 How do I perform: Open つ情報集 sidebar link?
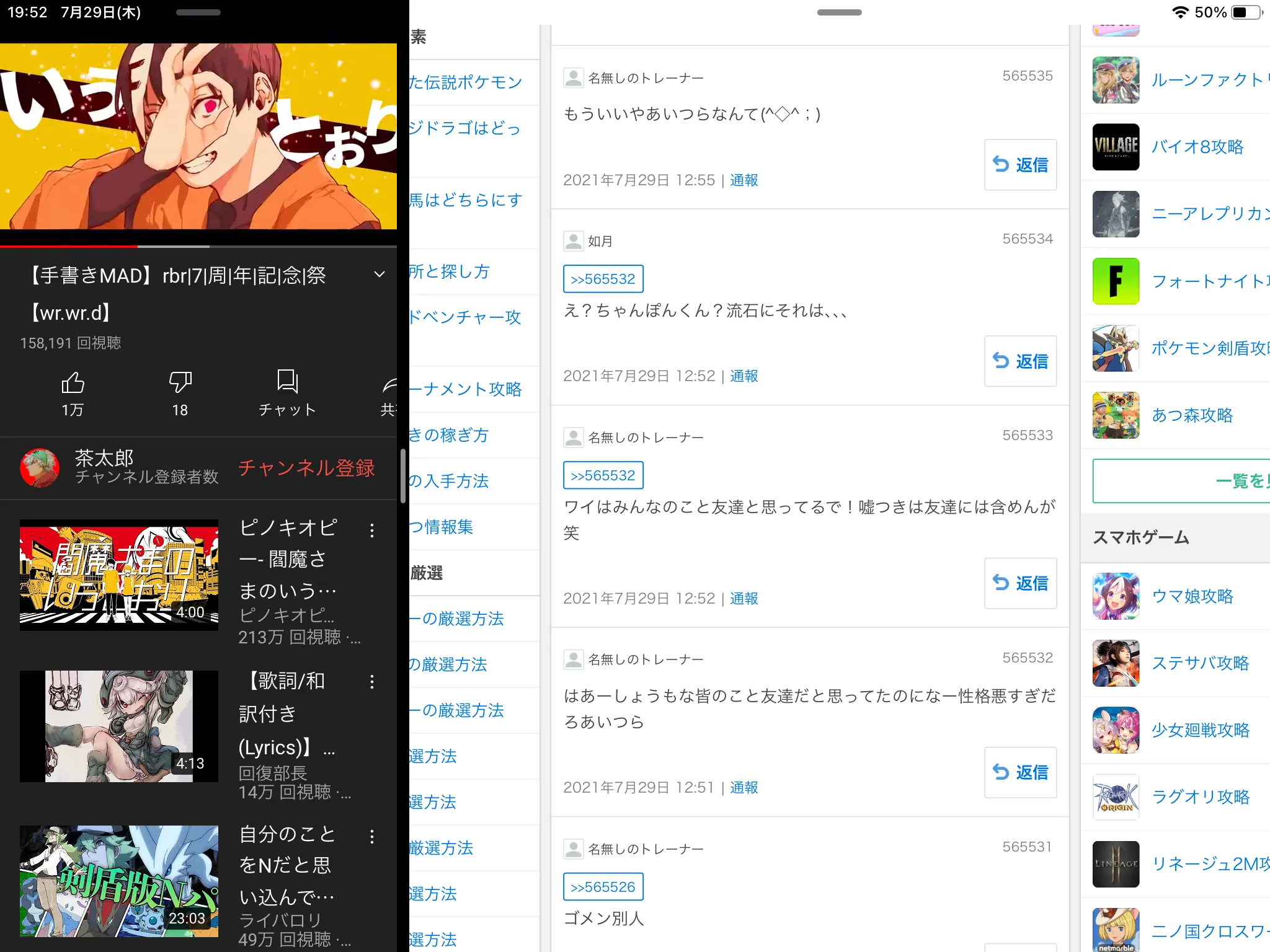pyautogui.click(x=441, y=527)
